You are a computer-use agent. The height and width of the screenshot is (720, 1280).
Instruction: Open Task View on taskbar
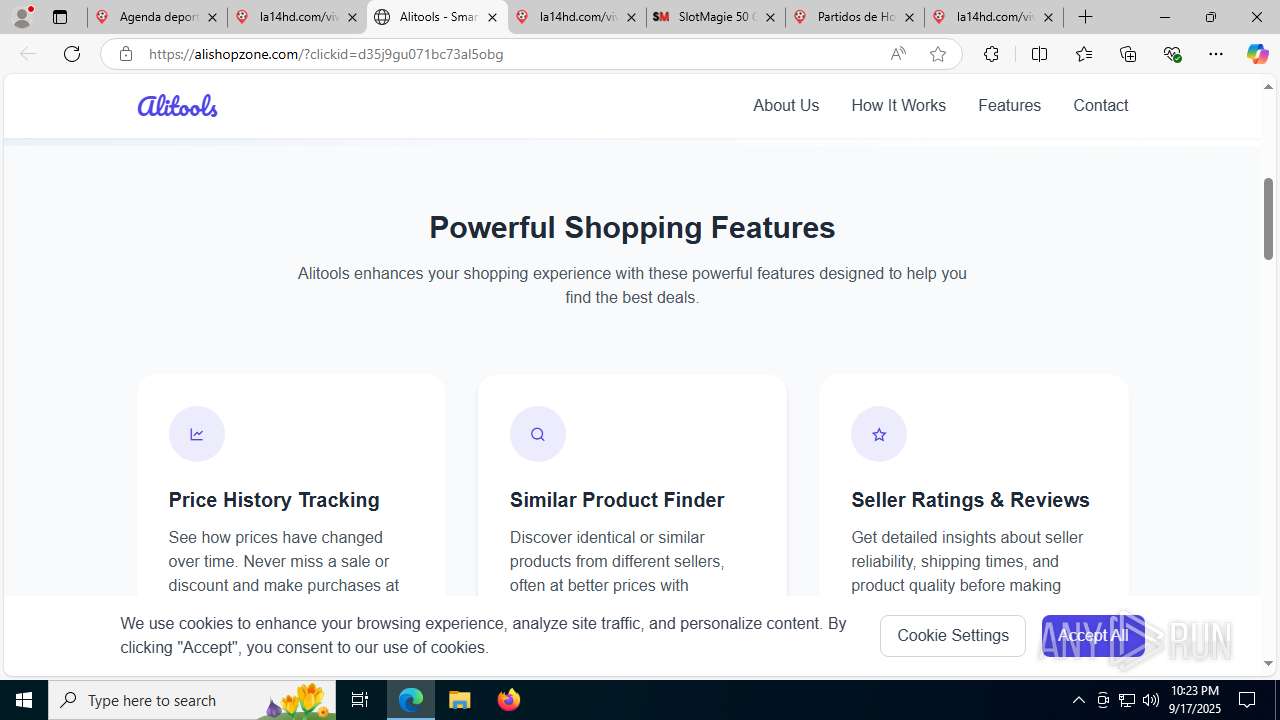pos(360,700)
